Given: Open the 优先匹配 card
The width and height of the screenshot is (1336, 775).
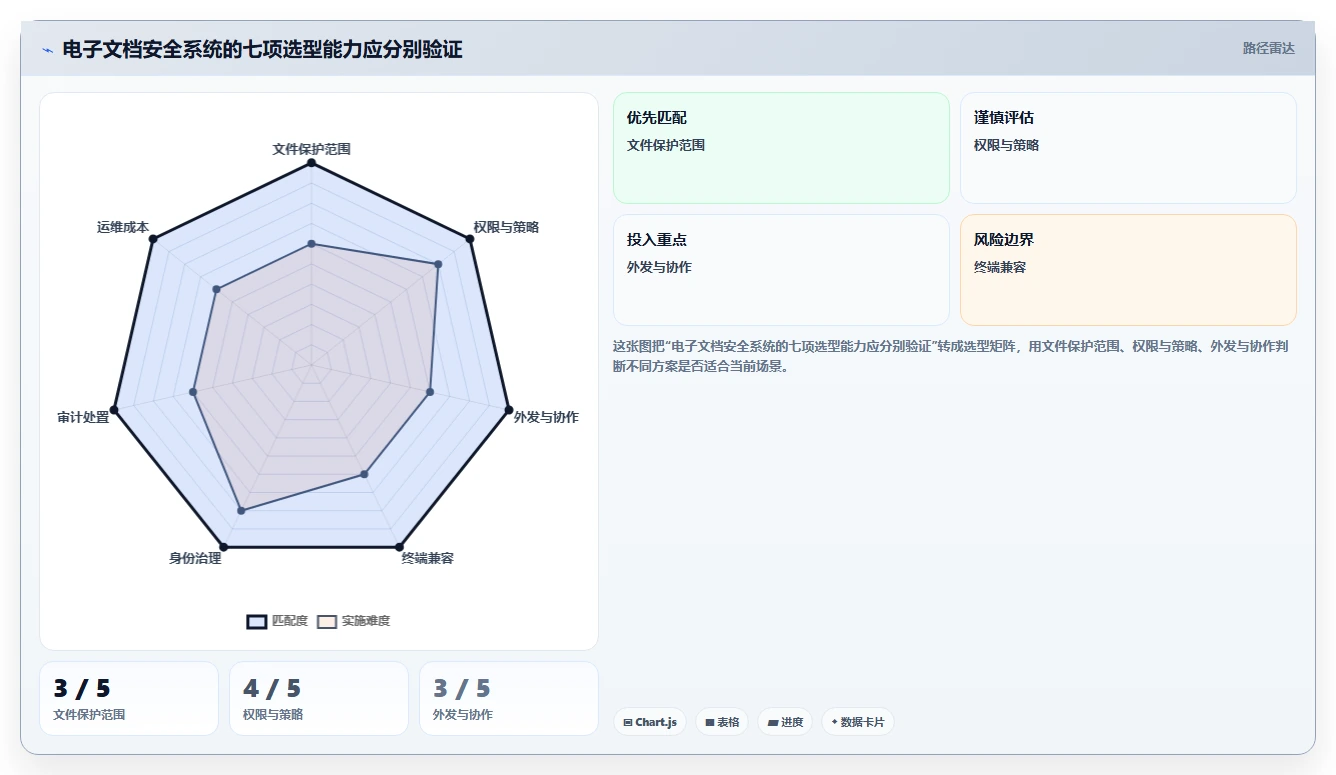Looking at the screenshot, I should point(781,148).
